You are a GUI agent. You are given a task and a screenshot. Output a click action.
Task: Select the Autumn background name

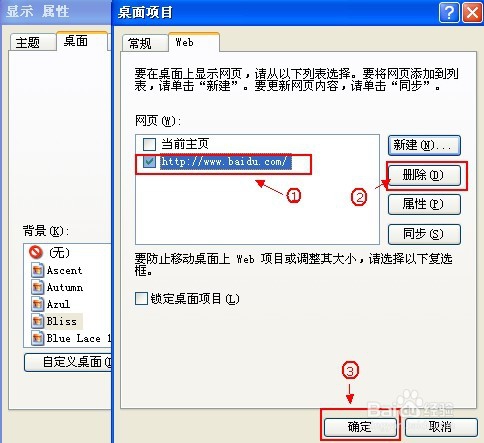pos(65,287)
